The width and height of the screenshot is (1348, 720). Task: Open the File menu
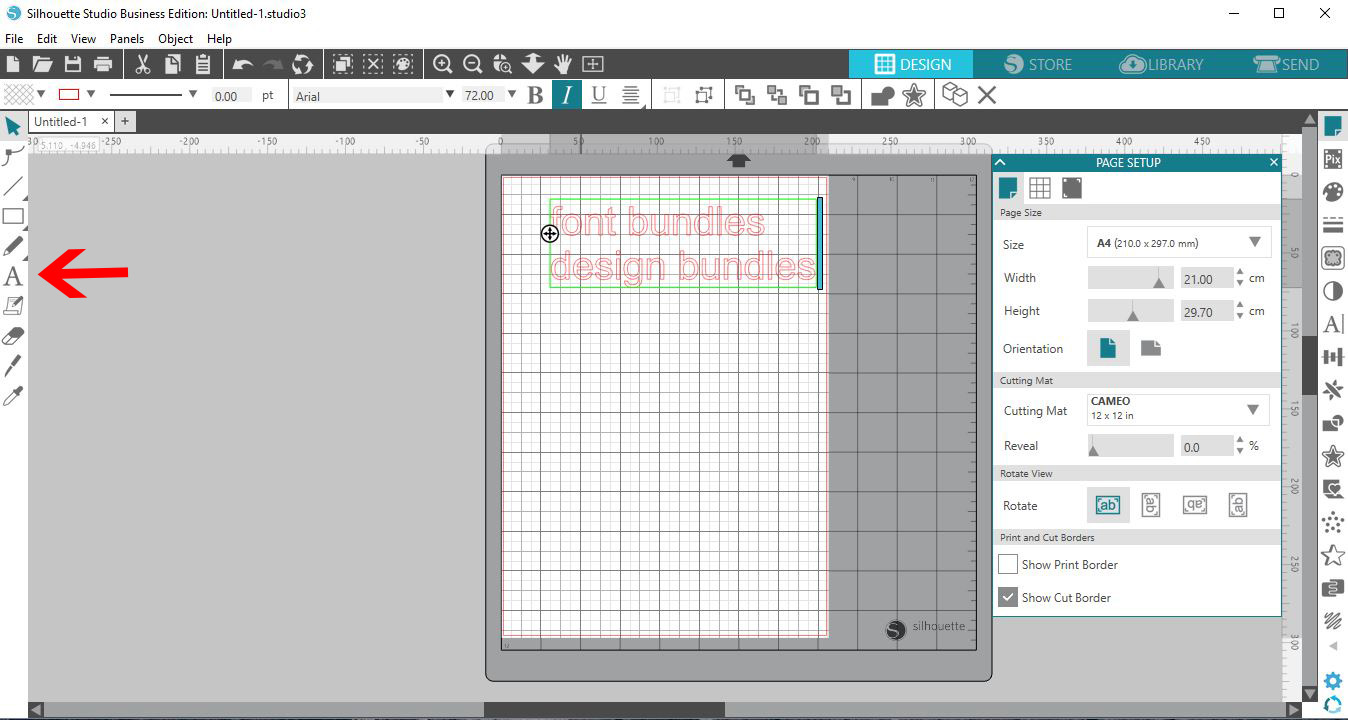(x=14, y=39)
